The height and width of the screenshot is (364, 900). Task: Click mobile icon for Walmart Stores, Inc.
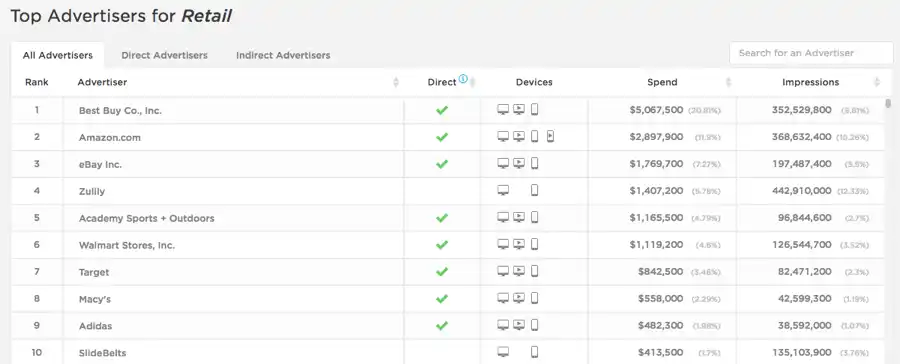click(x=534, y=244)
